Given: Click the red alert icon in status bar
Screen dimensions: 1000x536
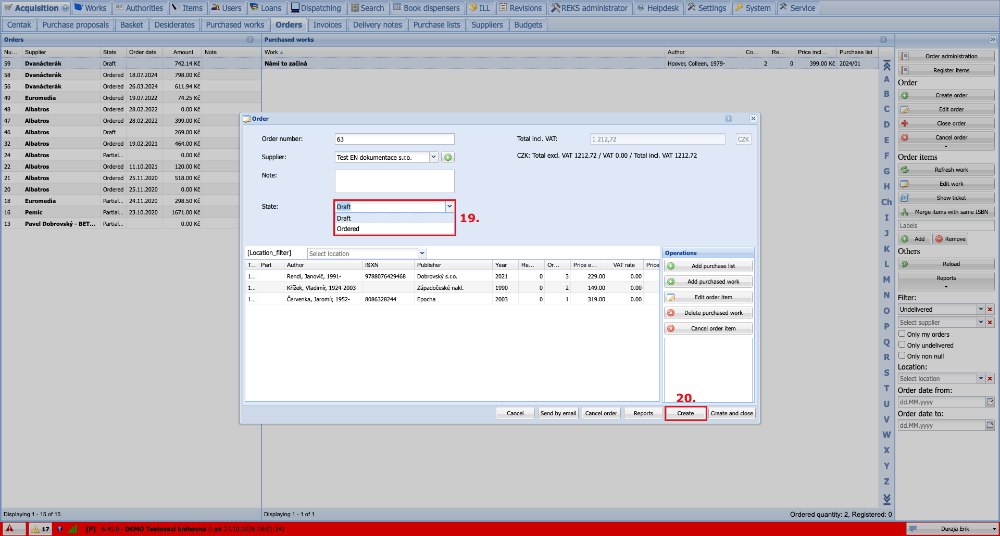Looking at the screenshot, I should point(11,529).
